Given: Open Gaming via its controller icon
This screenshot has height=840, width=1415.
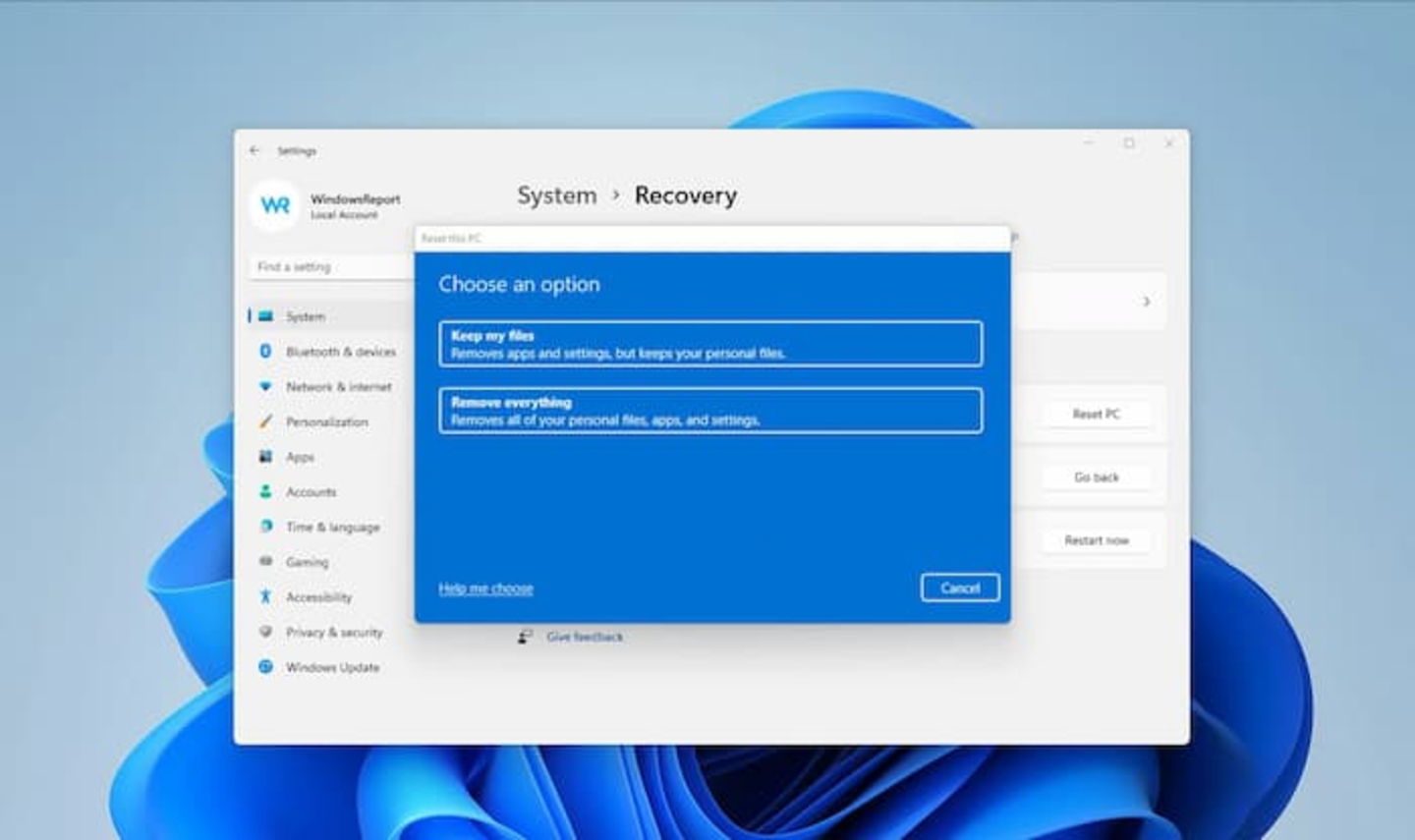Looking at the screenshot, I should pyautogui.click(x=265, y=562).
